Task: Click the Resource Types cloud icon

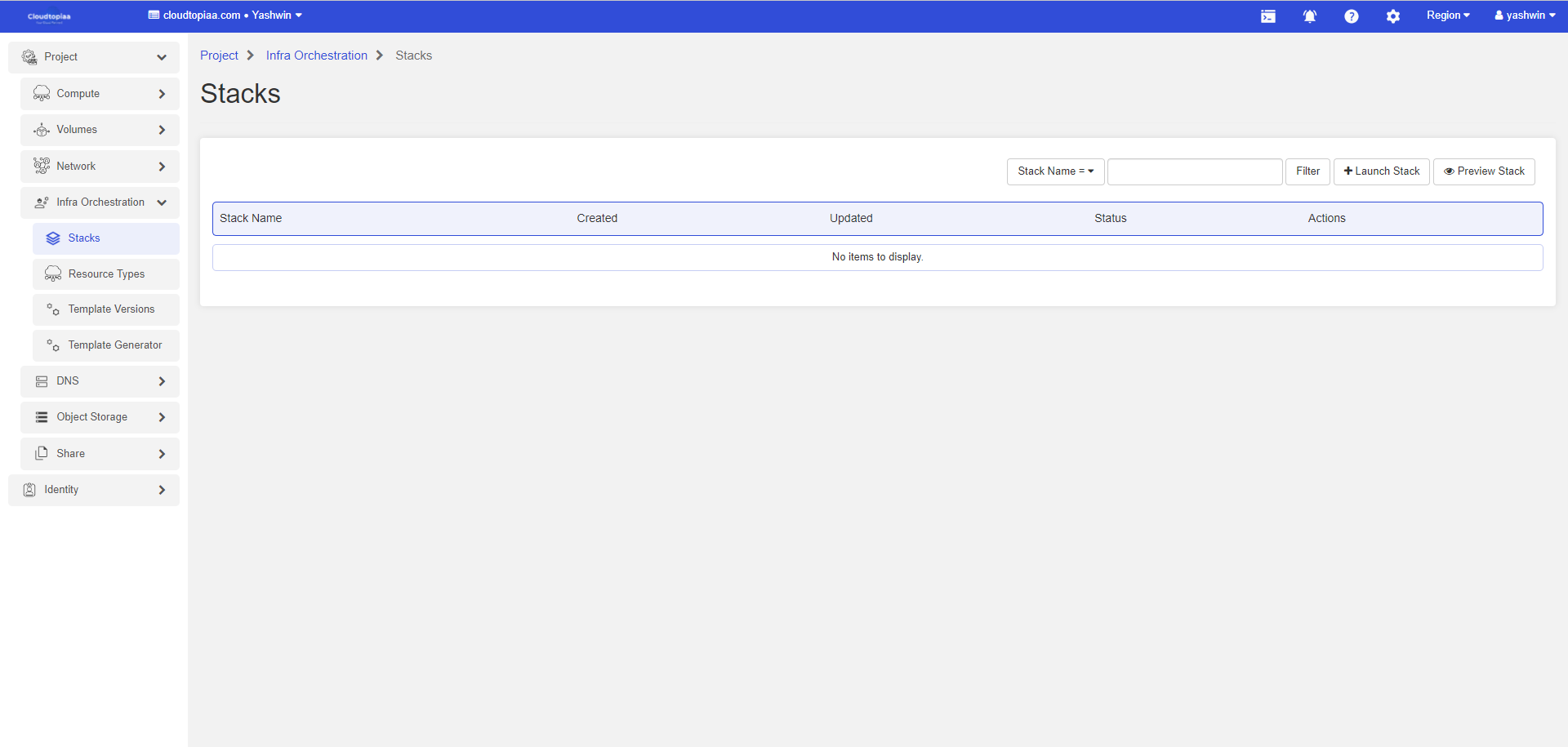Action: (x=53, y=274)
